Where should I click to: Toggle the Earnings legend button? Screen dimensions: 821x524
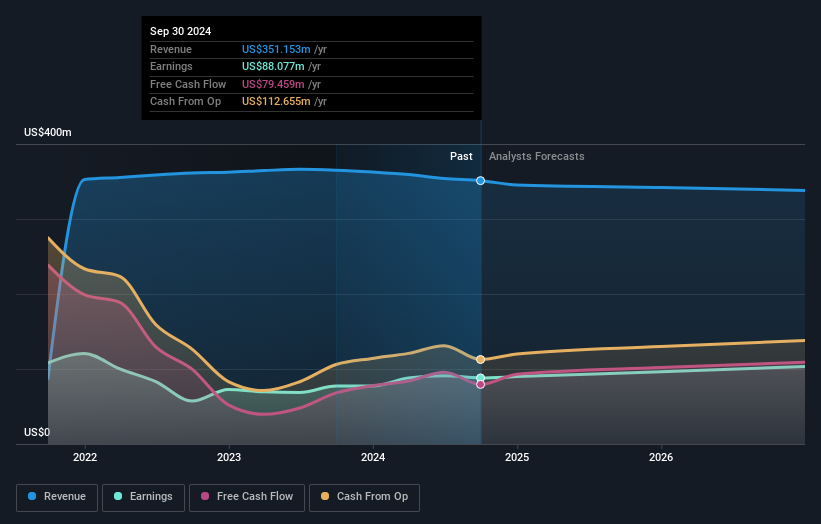(143, 497)
